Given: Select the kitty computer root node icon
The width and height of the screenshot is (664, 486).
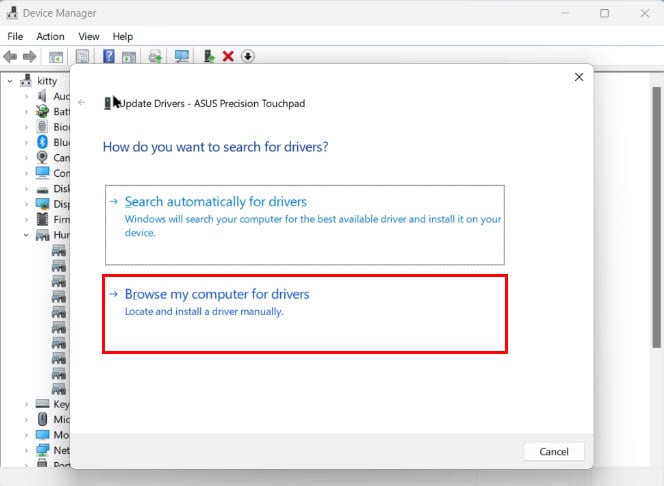Looking at the screenshot, I should (x=26, y=80).
